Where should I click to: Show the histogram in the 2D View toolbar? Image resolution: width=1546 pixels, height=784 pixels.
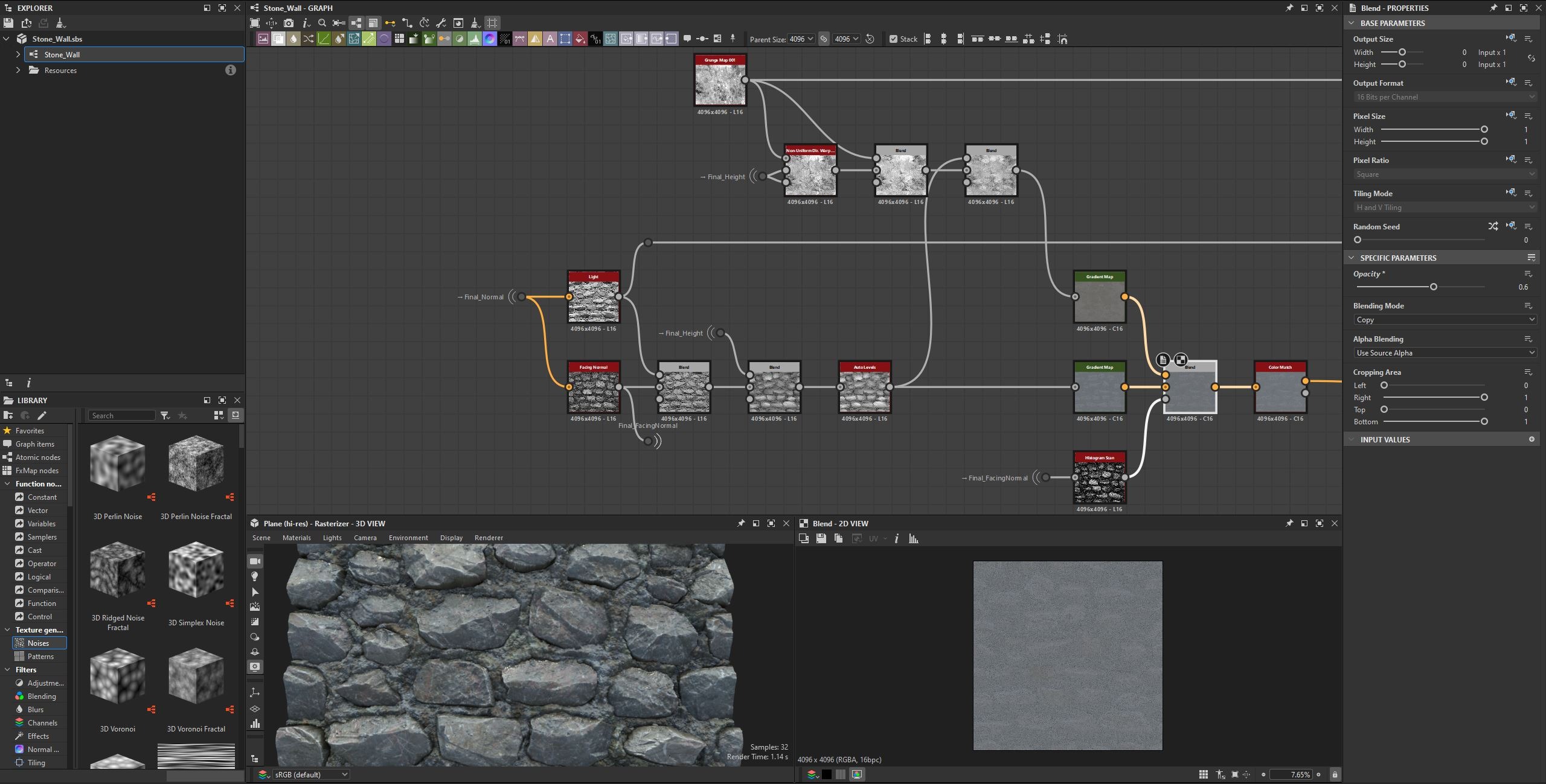point(914,538)
